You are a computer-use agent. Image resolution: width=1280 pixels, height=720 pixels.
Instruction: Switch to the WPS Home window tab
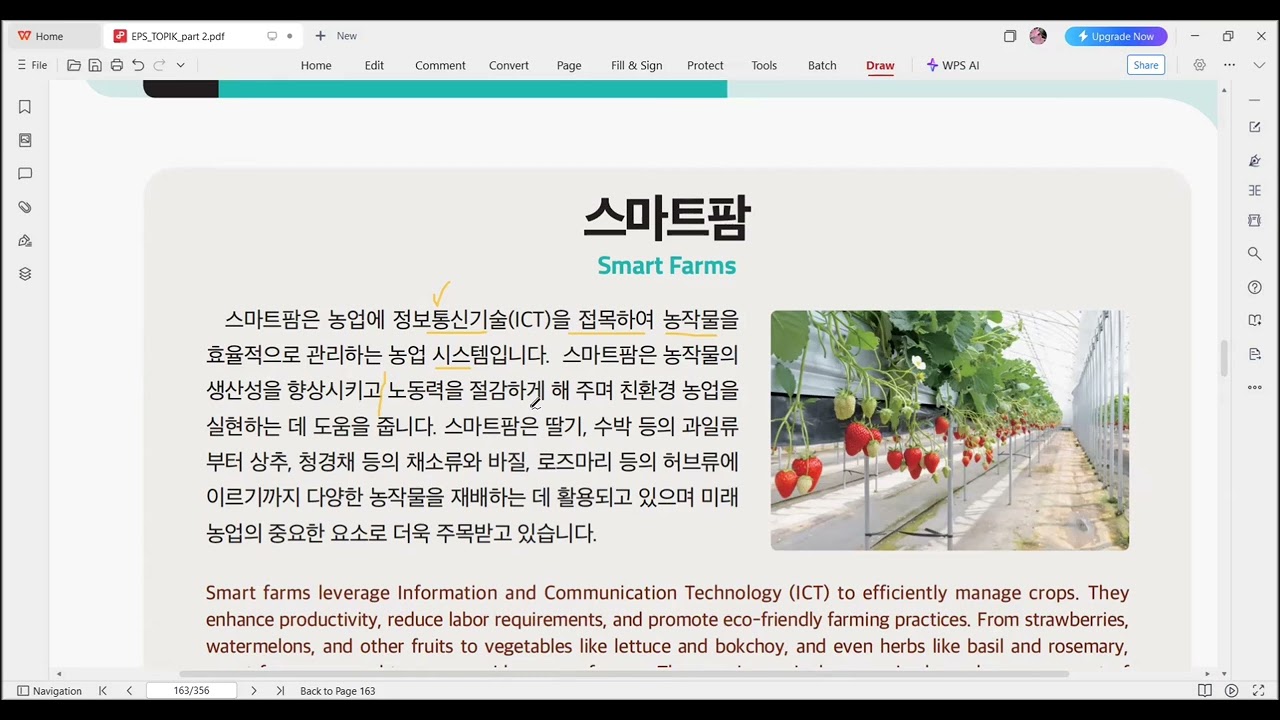[54, 36]
